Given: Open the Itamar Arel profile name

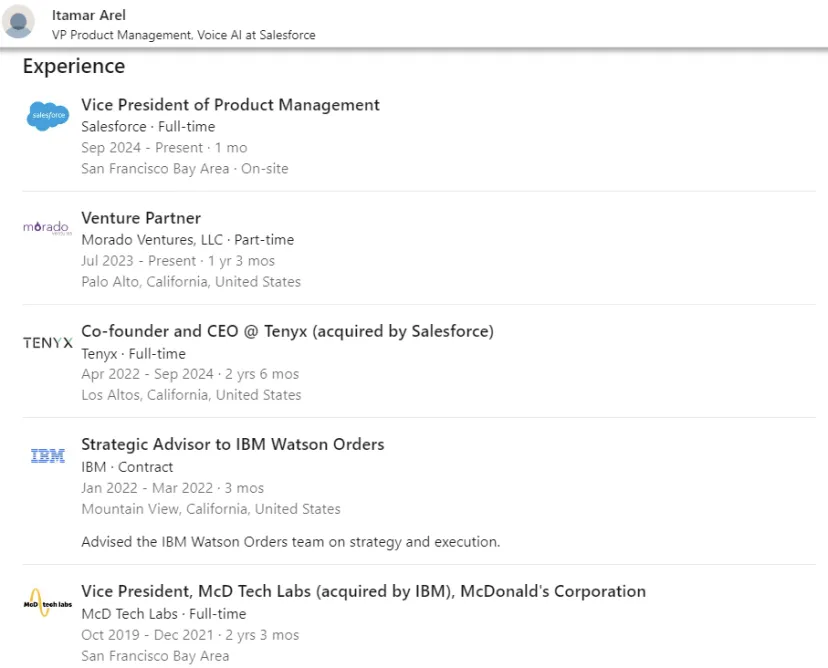Looking at the screenshot, I should (89, 15).
